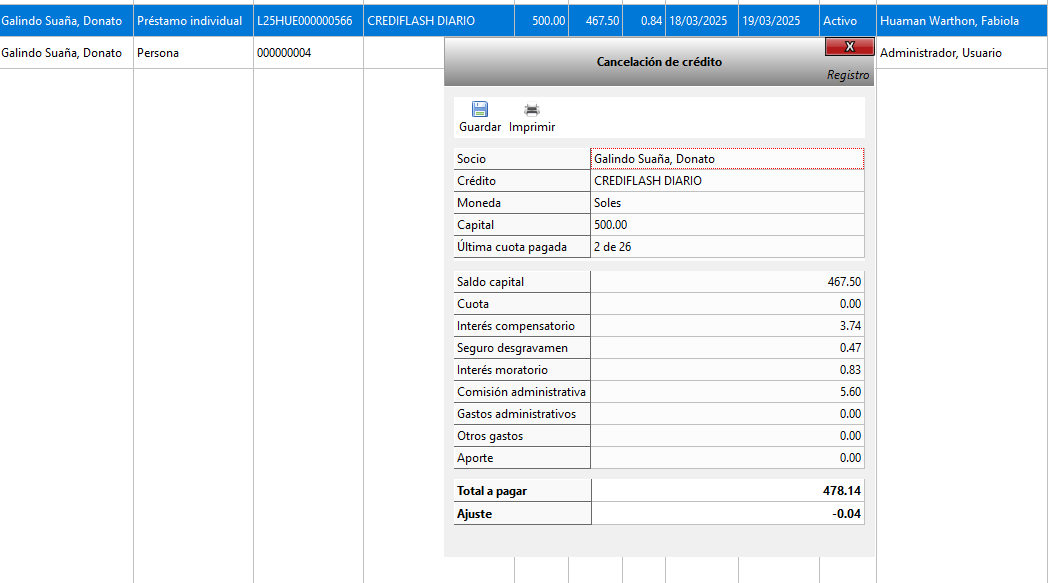The image size is (1049, 583).
Task: Click the Última cuota pagada value
Action: [x=726, y=247]
